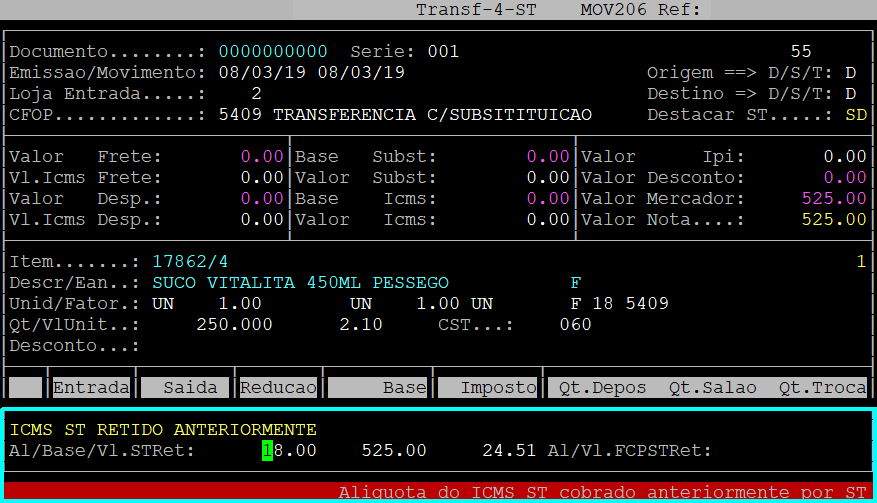Click the product description SUCO VITALITA 450ML PESSEGO

click(300, 282)
